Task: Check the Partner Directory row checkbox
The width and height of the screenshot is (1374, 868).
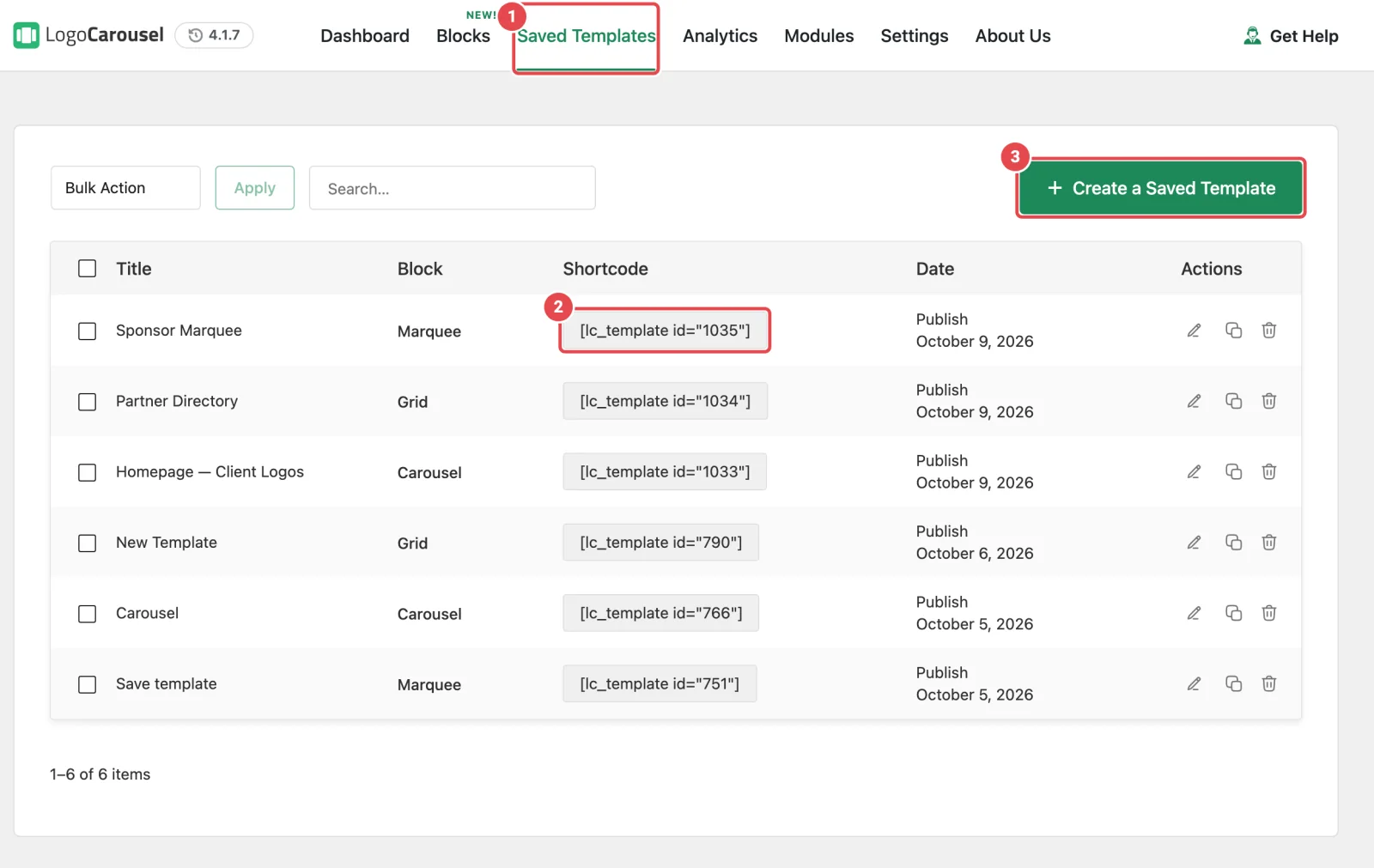Action: (x=87, y=402)
